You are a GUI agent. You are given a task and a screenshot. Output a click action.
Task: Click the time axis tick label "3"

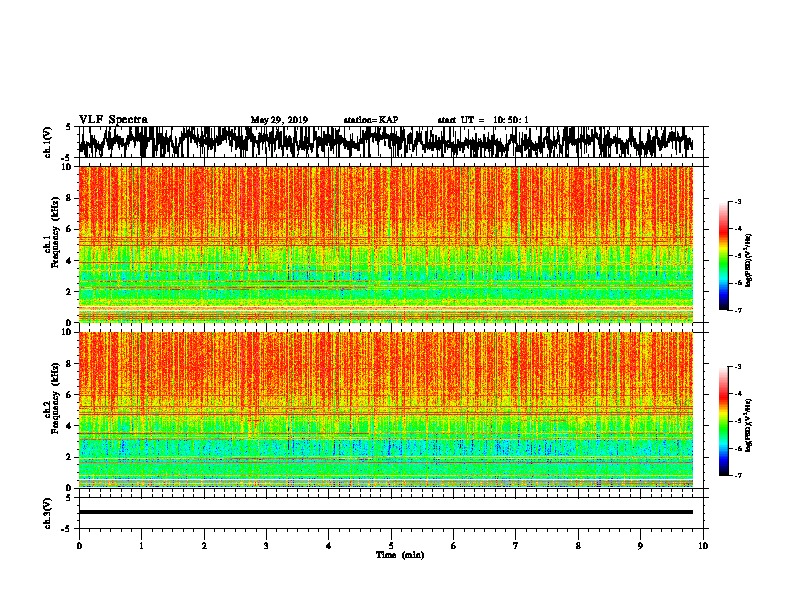point(266,546)
